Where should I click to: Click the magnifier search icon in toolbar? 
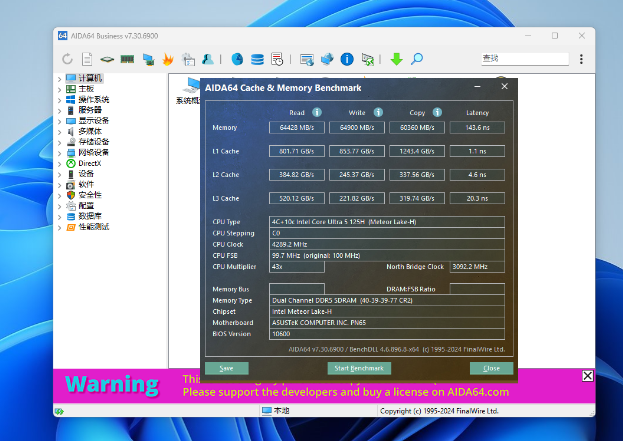click(417, 59)
